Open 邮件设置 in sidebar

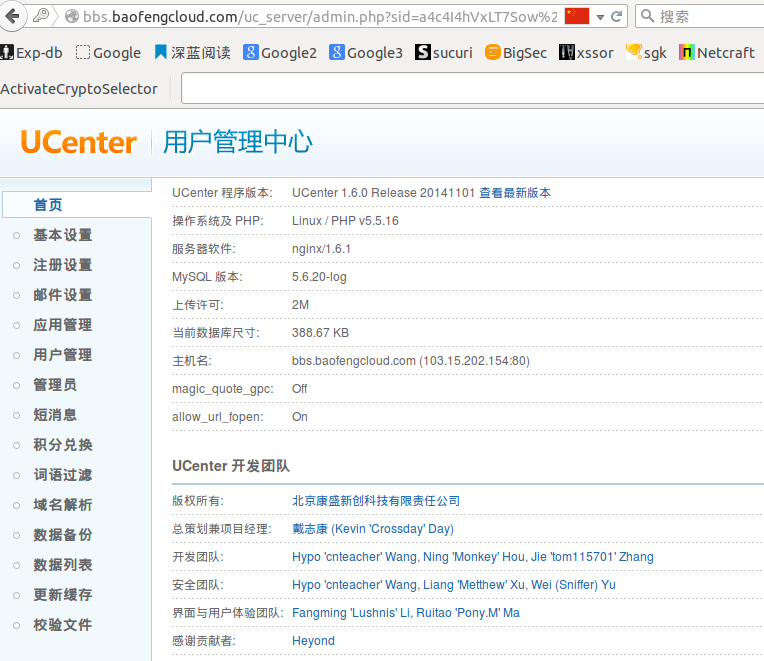point(62,295)
